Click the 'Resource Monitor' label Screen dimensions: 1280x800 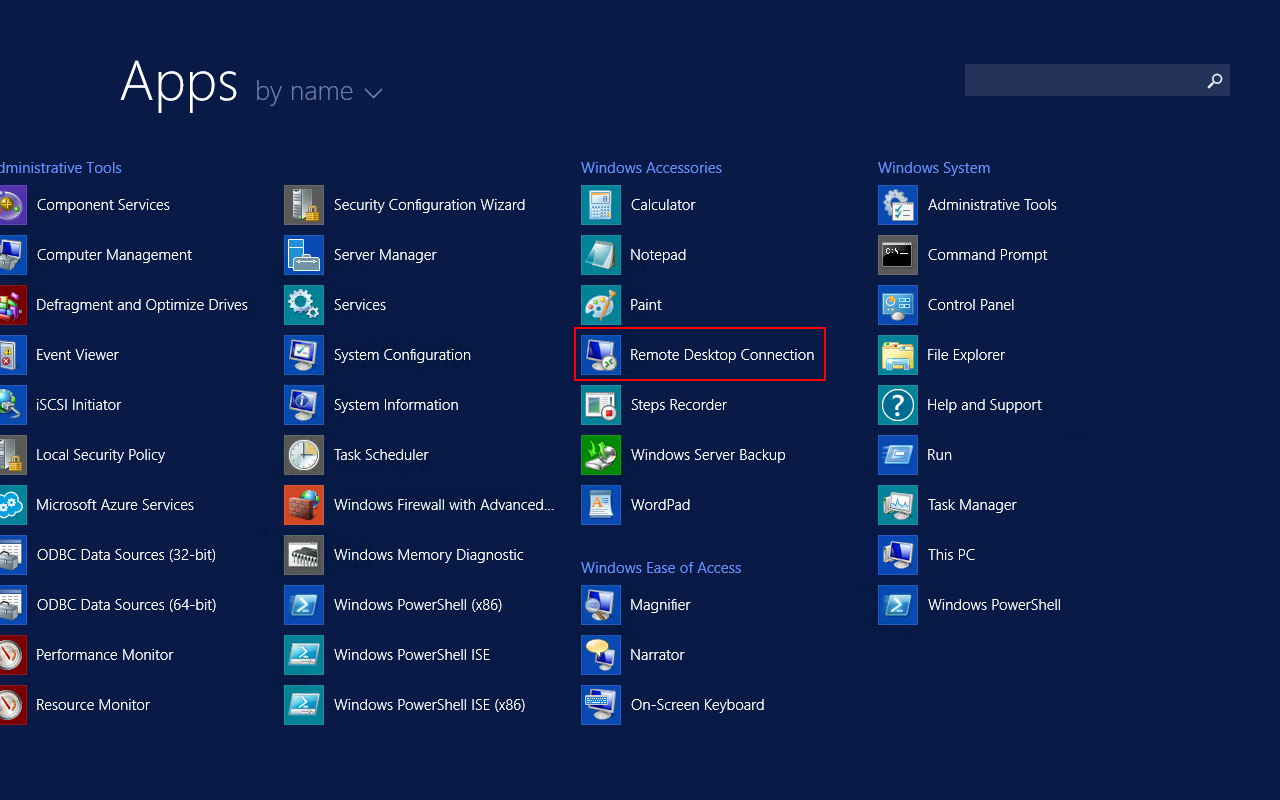click(x=93, y=705)
